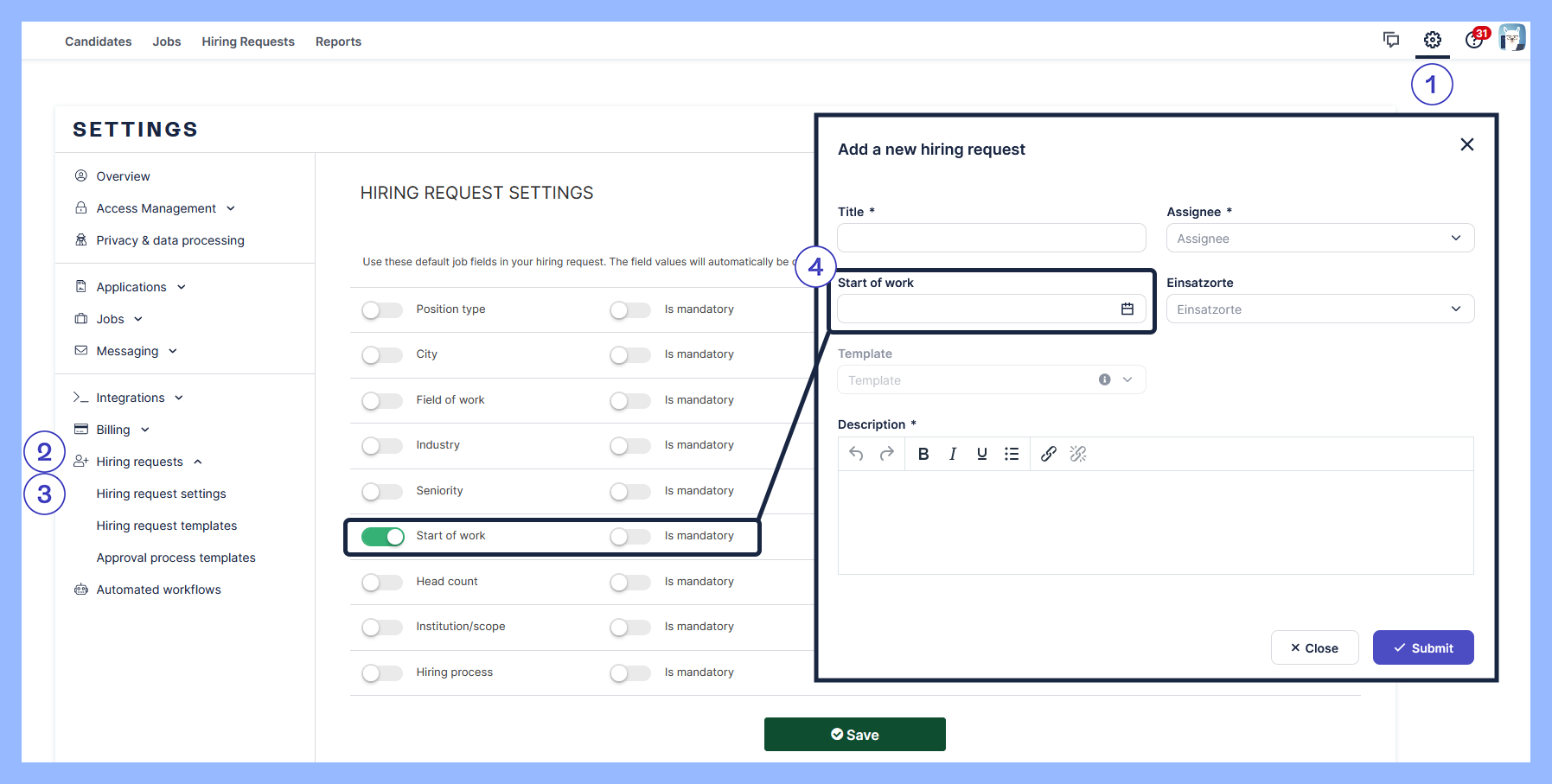
Task: Open the settings gear icon
Action: (x=1432, y=40)
